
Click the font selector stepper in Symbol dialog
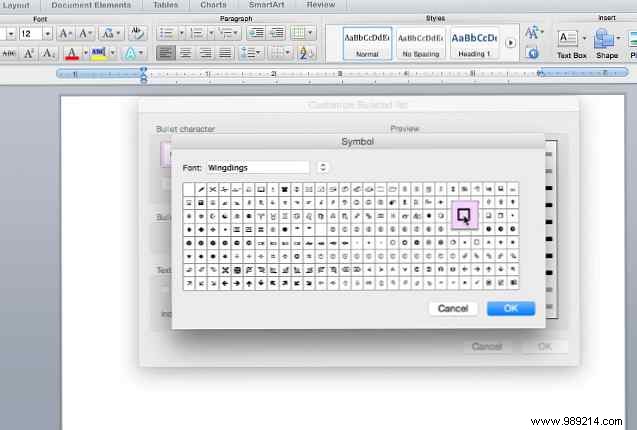coord(323,167)
